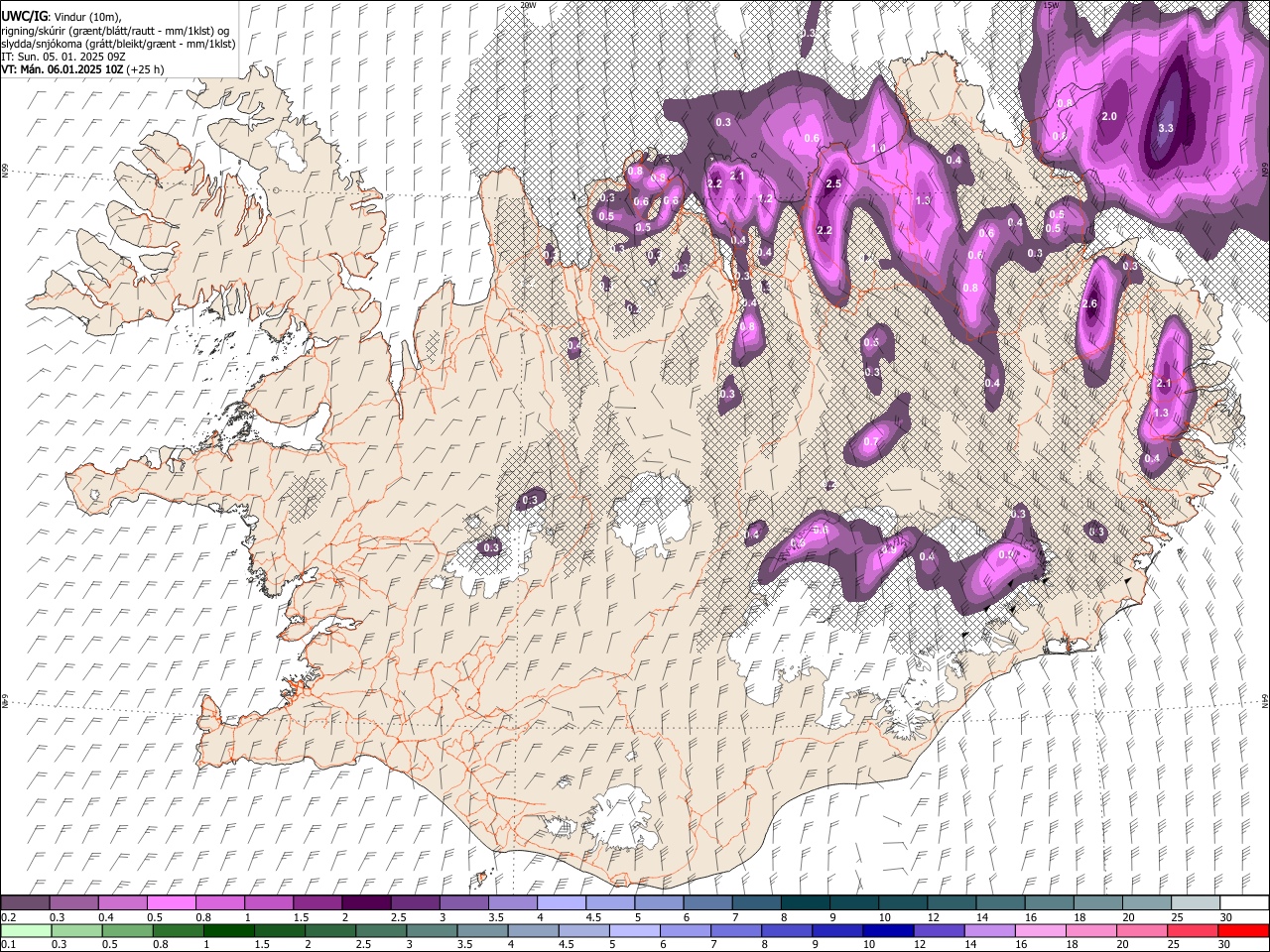The width and height of the screenshot is (1270, 952).
Task: Click the valid time 'VT: Mán. 06.01.2025 10Z'
Action: (x=63, y=69)
